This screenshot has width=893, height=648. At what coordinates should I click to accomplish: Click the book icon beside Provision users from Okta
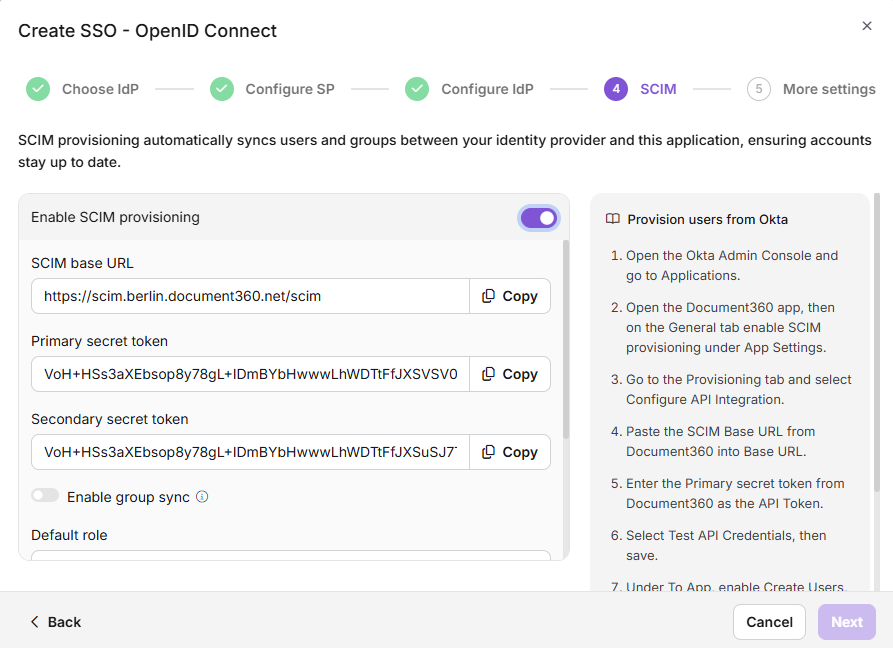[612, 219]
